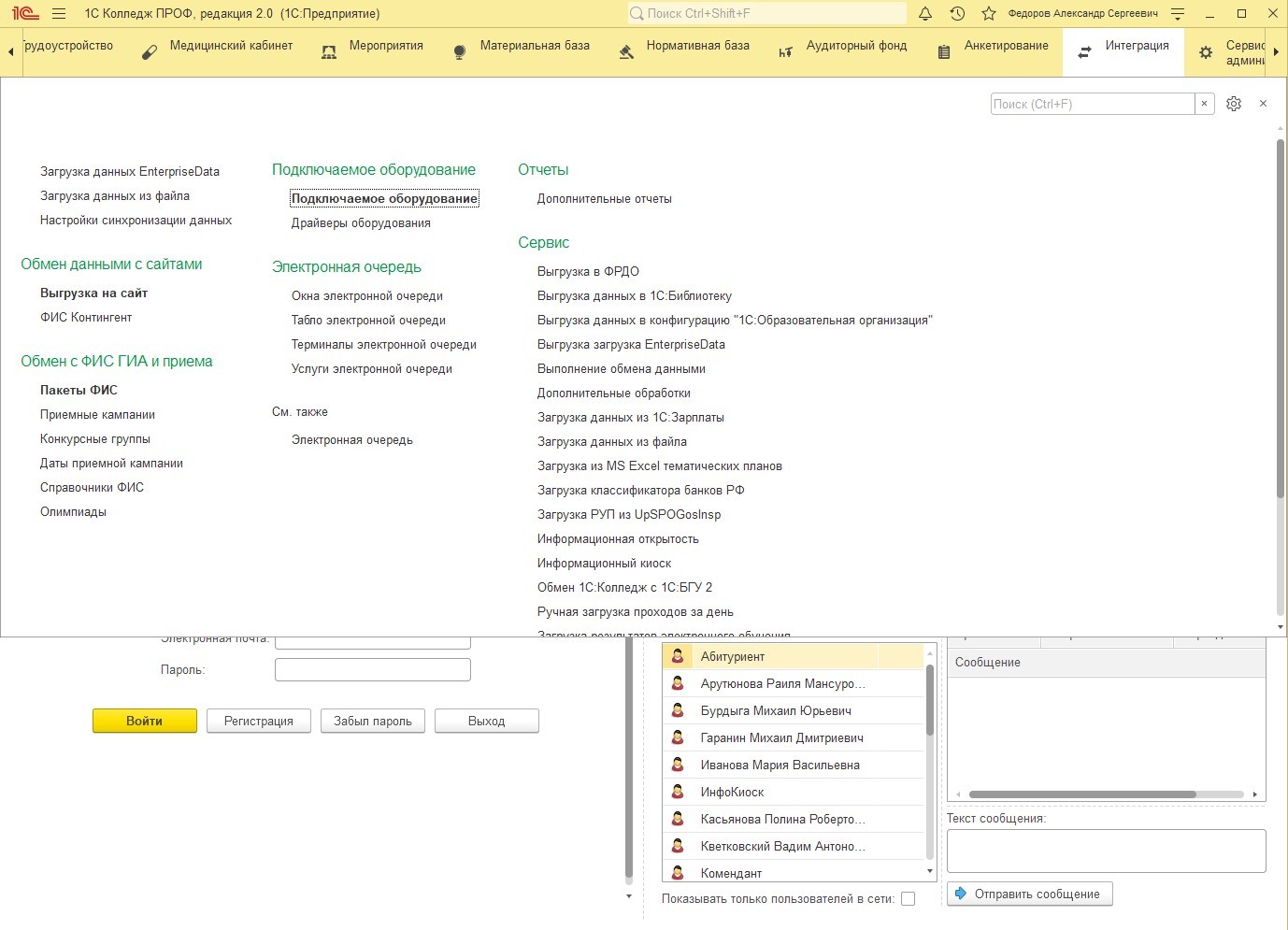Image resolution: width=1288 pixels, height=930 pixels.
Task: Click the user icon next to ИнфоКиоск
Action: pos(678,792)
